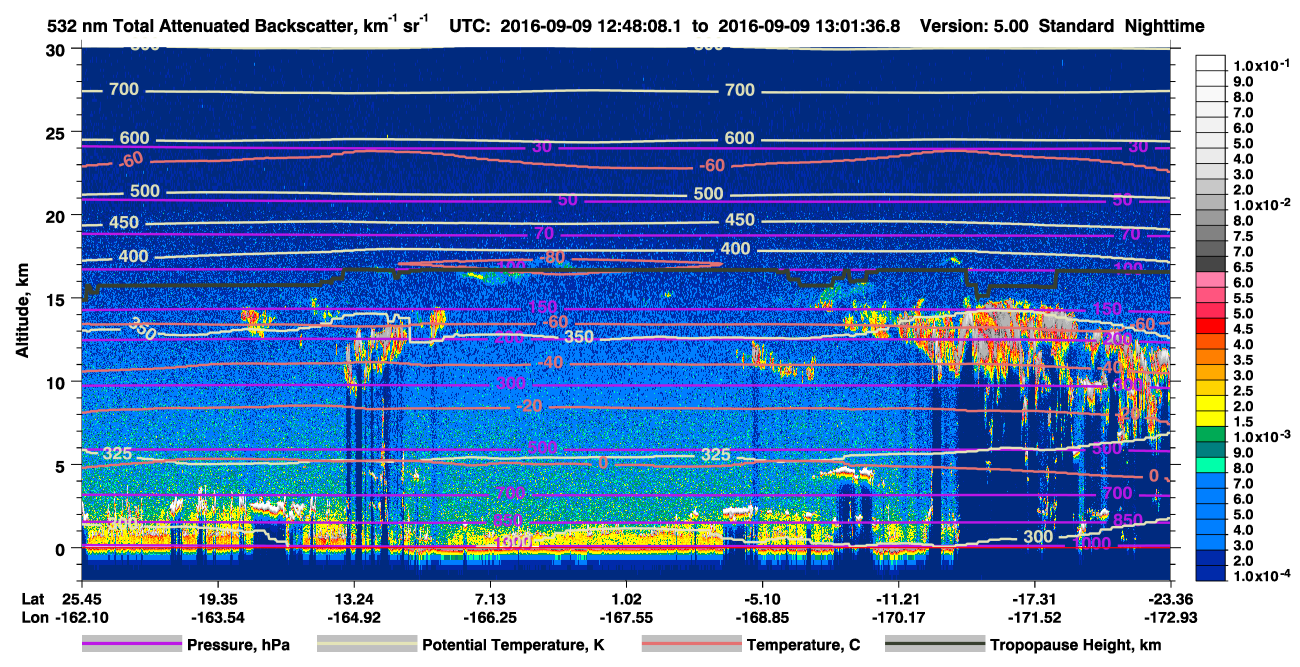1300x667 pixels.
Task: Click the dark tropopause height line in plot
Action: click(600, 269)
